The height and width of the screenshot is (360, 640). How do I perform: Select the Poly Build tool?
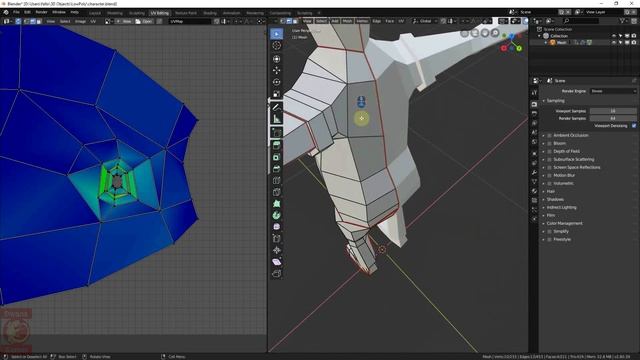pyautogui.click(x=277, y=204)
